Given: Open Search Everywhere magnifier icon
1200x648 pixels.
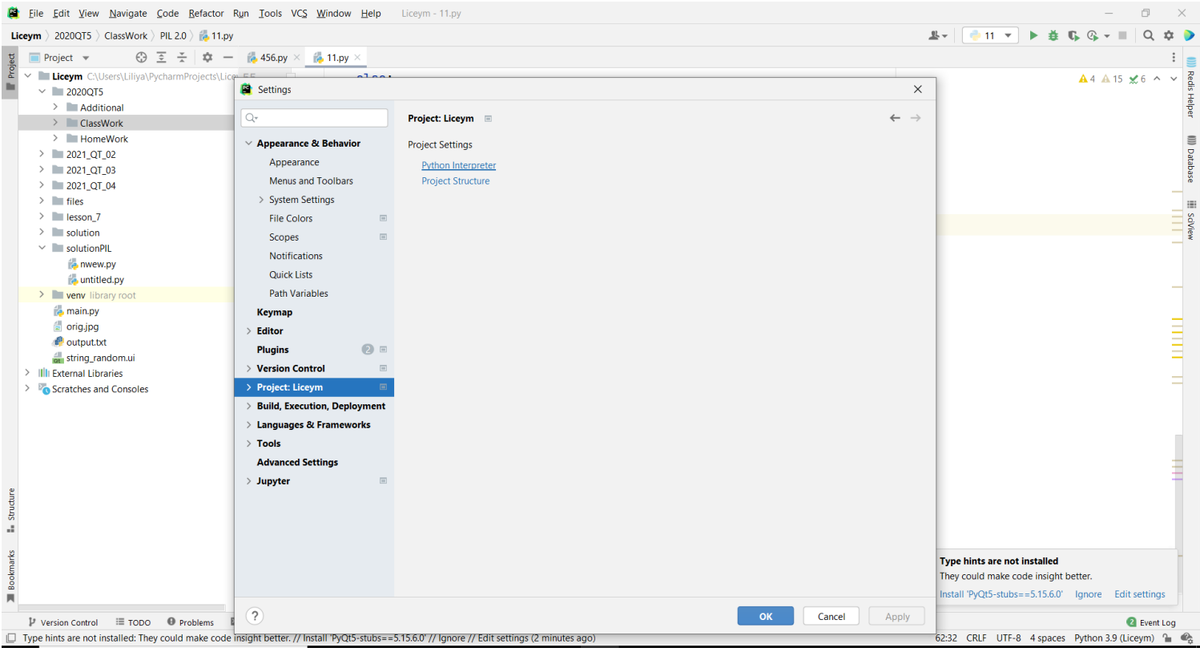Looking at the screenshot, I should [1149, 35].
